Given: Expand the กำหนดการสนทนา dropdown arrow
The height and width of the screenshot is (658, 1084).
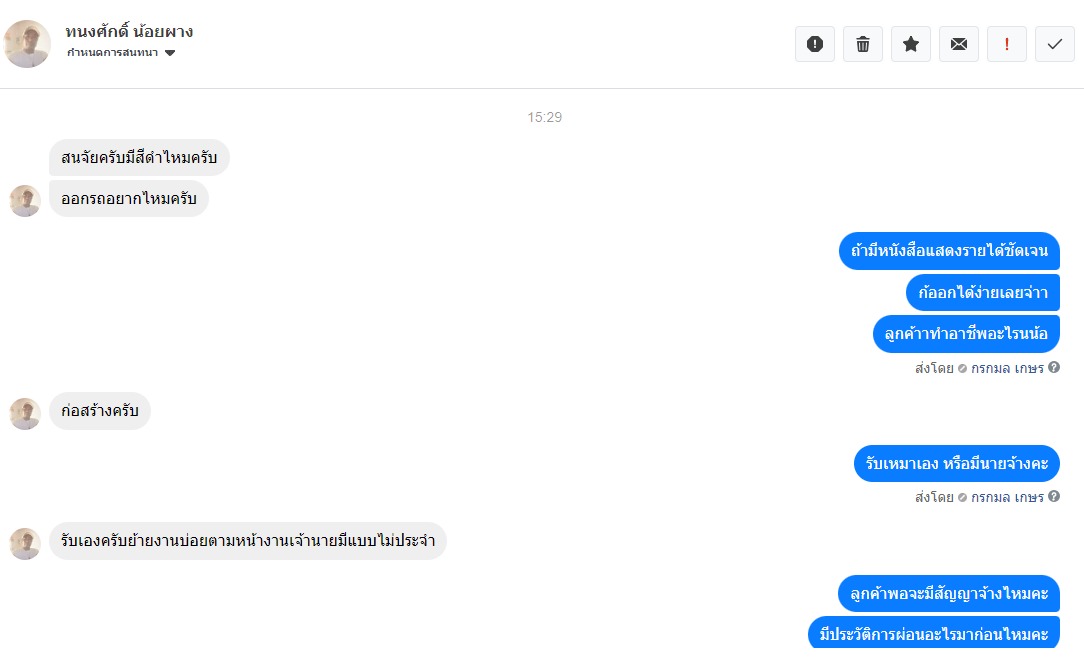Looking at the screenshot, I should 170,53.
